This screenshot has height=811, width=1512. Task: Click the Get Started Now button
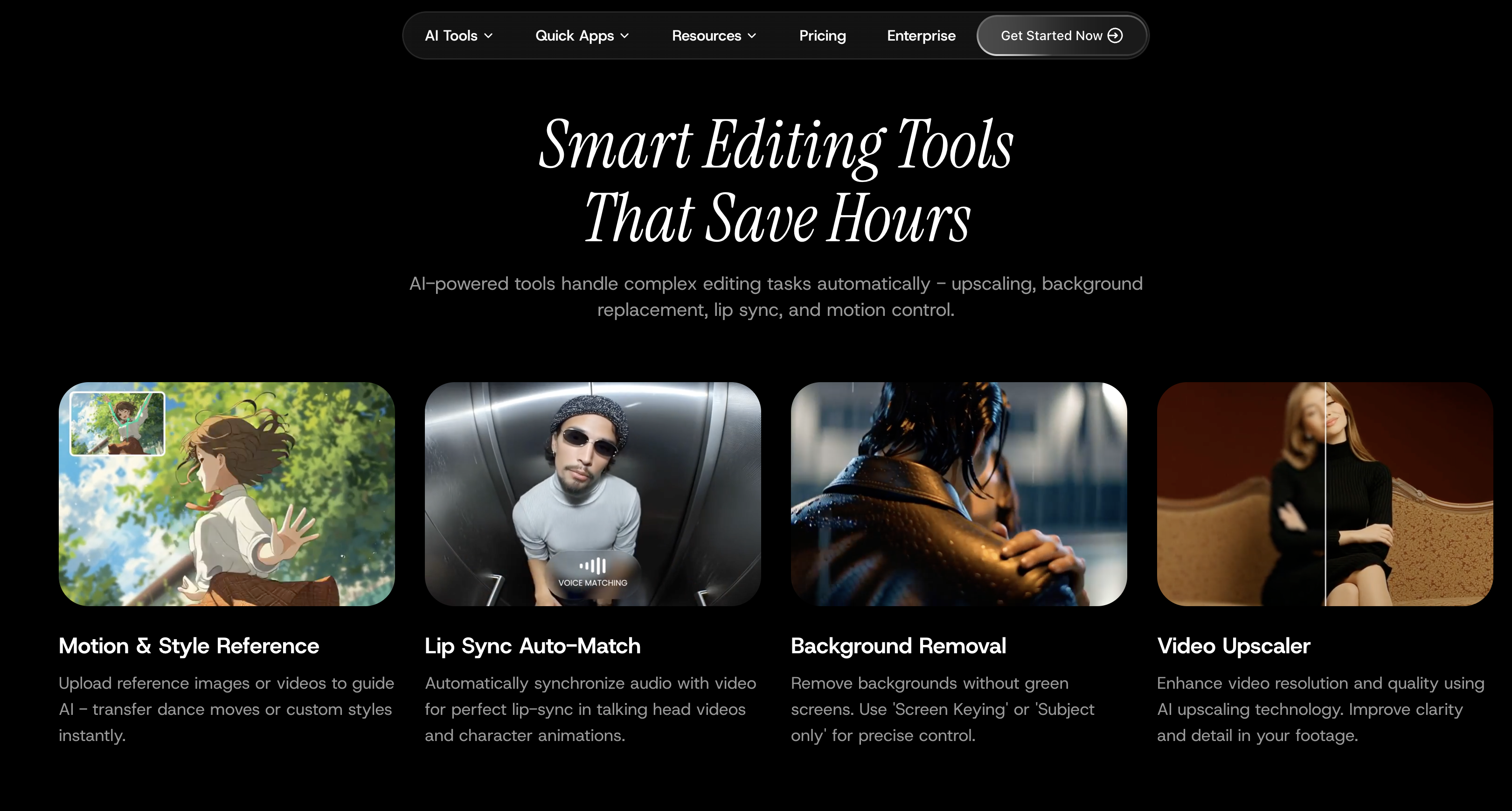(1061, 36)
